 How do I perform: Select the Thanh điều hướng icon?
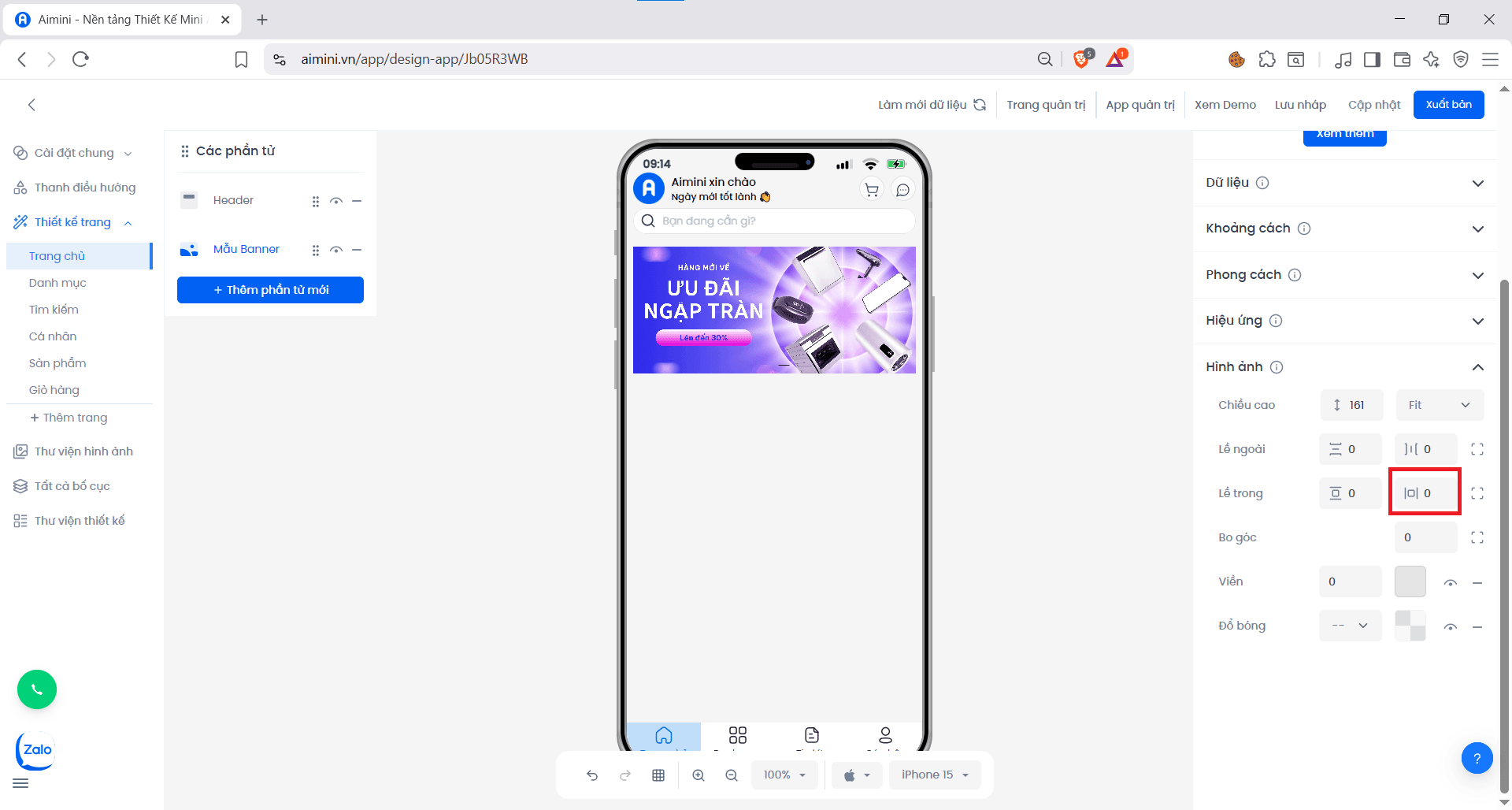coord(20,187)
